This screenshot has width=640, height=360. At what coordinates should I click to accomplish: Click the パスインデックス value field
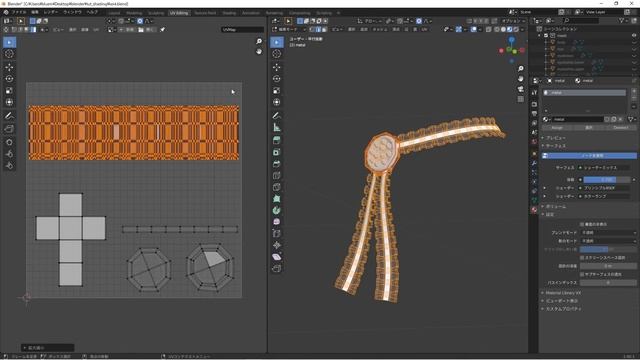pos(608,282)
